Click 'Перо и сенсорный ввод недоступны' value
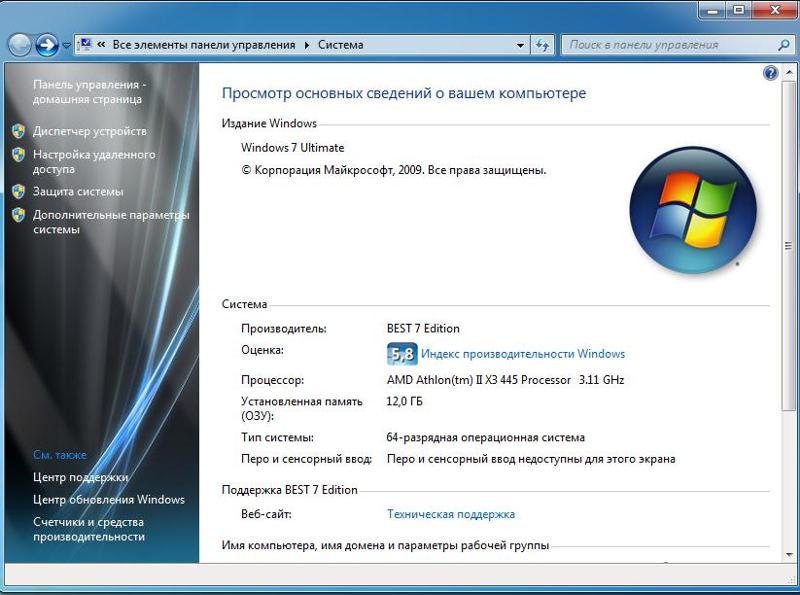This screenshot has width=800, height=595. click(531, 459)
